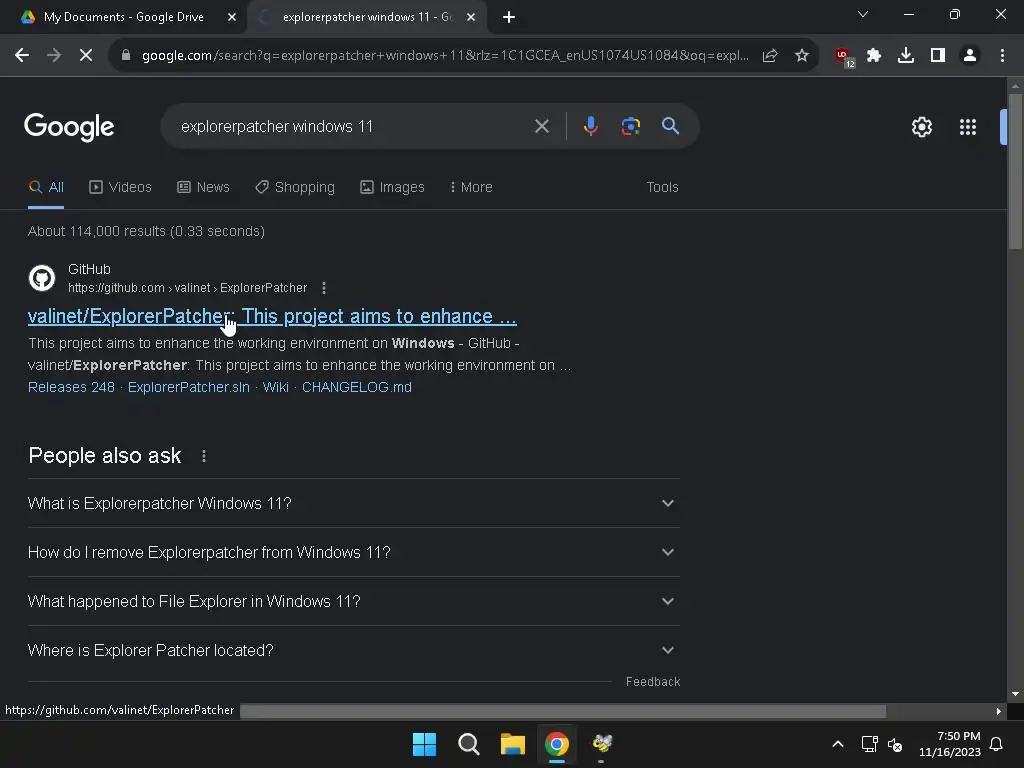The image size is (1024, 768).
Task: Expand How do I remove Explorerpatcher question
Action: pyautogui.click(x=353, y=552)
